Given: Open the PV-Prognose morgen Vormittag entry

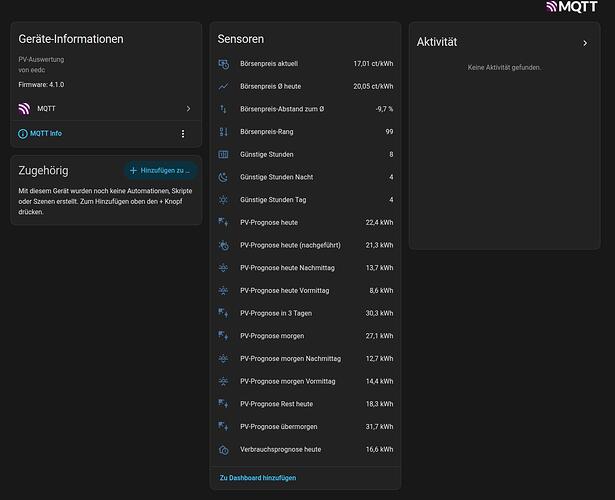Looking at the screenshot, I should click(305, 382).
